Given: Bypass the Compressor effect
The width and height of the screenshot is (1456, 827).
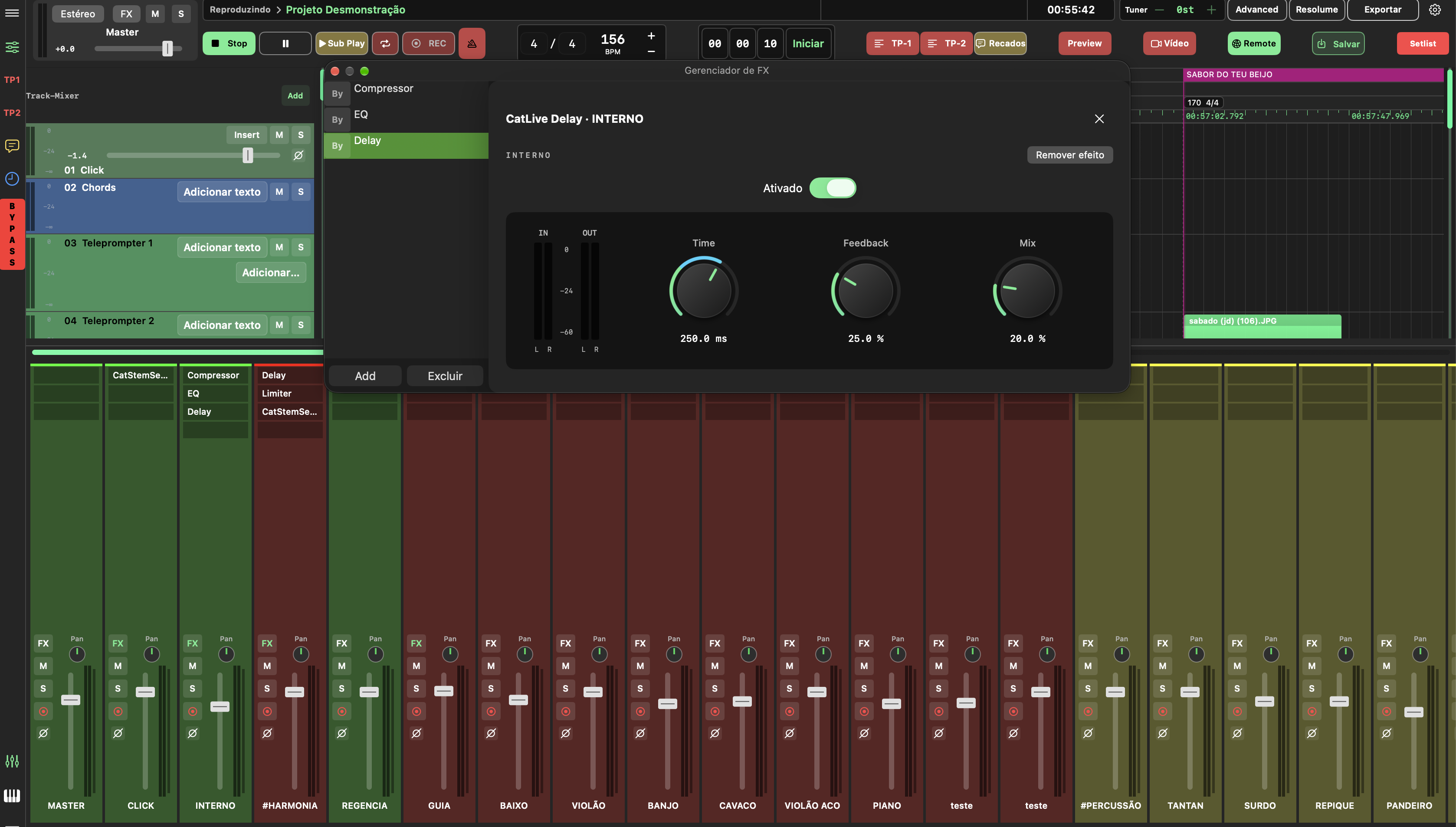Looking at the screenshot, I should pos(337,94).
